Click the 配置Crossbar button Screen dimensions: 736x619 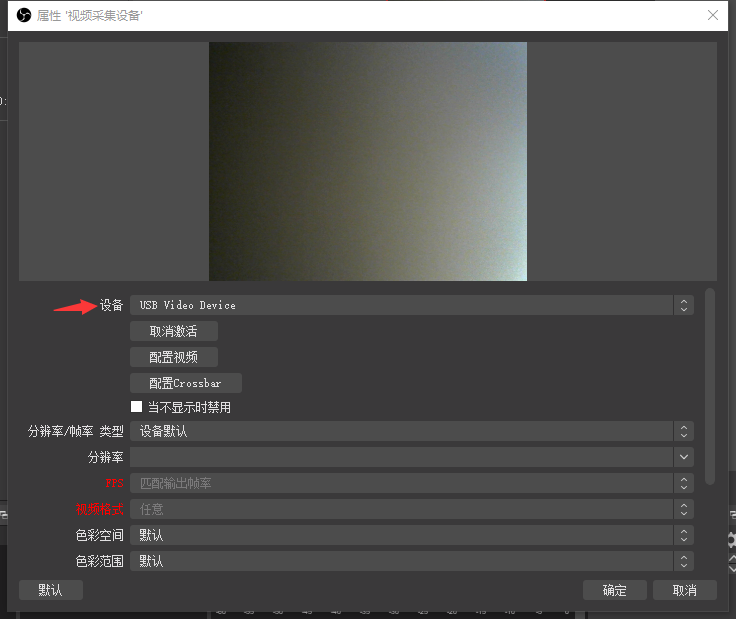point(185,383)
